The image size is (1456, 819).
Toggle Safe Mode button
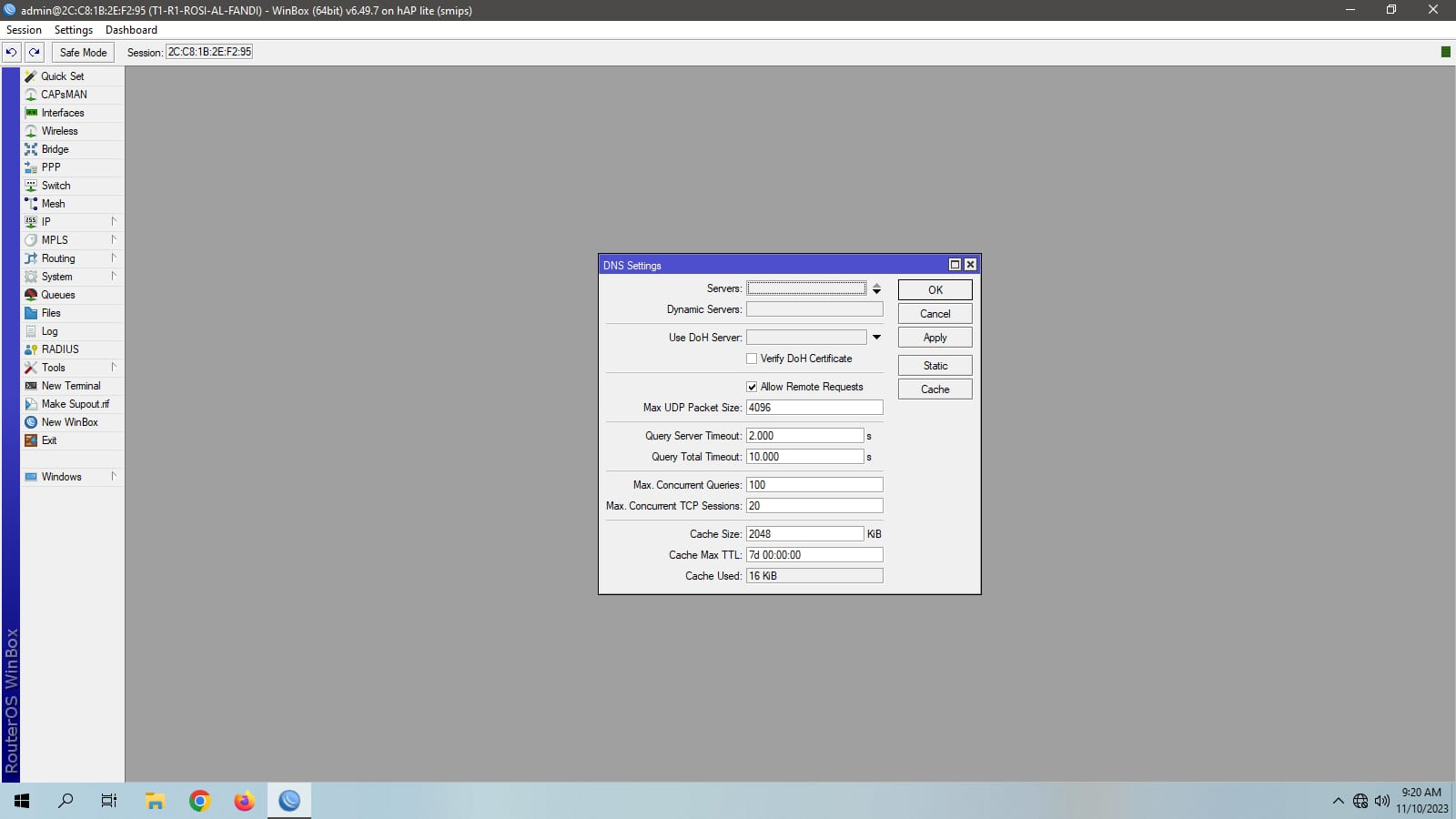coord(83,52)
